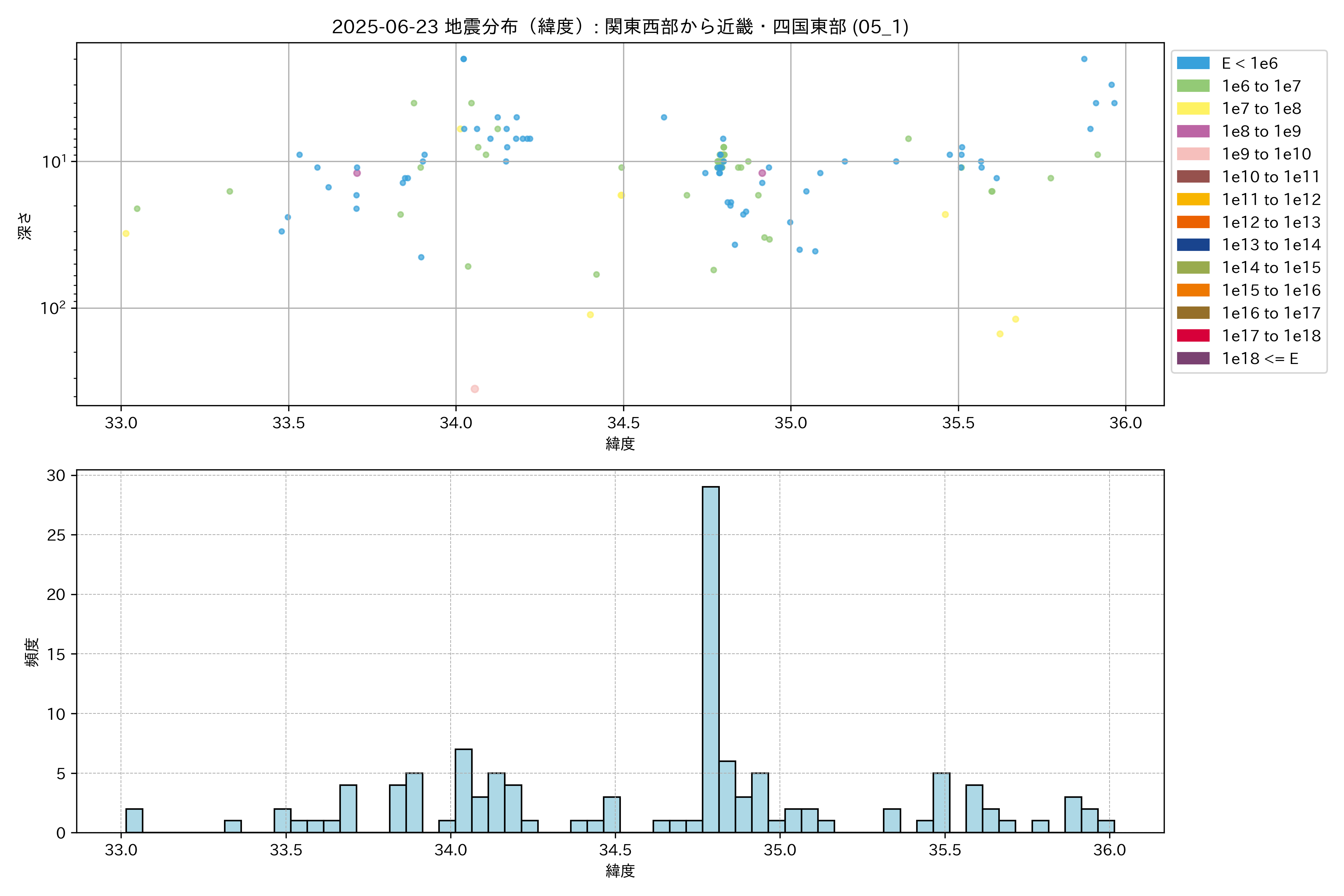Click the pink 1e9 to 1e10 legend swatch
Viewport: 1344px width, 896px height.
coord(1192,154)
